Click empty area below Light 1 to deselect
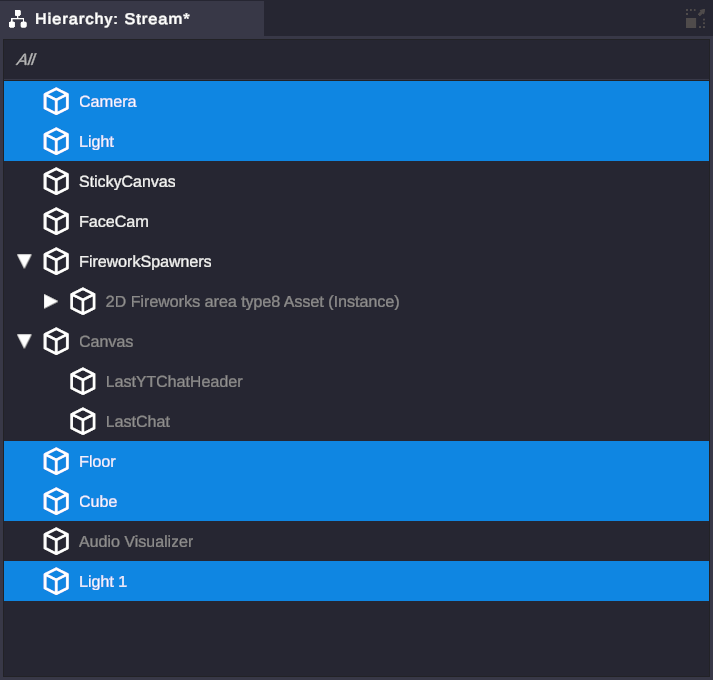Image resolution: width=713 pixels, height=680 pixels. pos(356,640)
